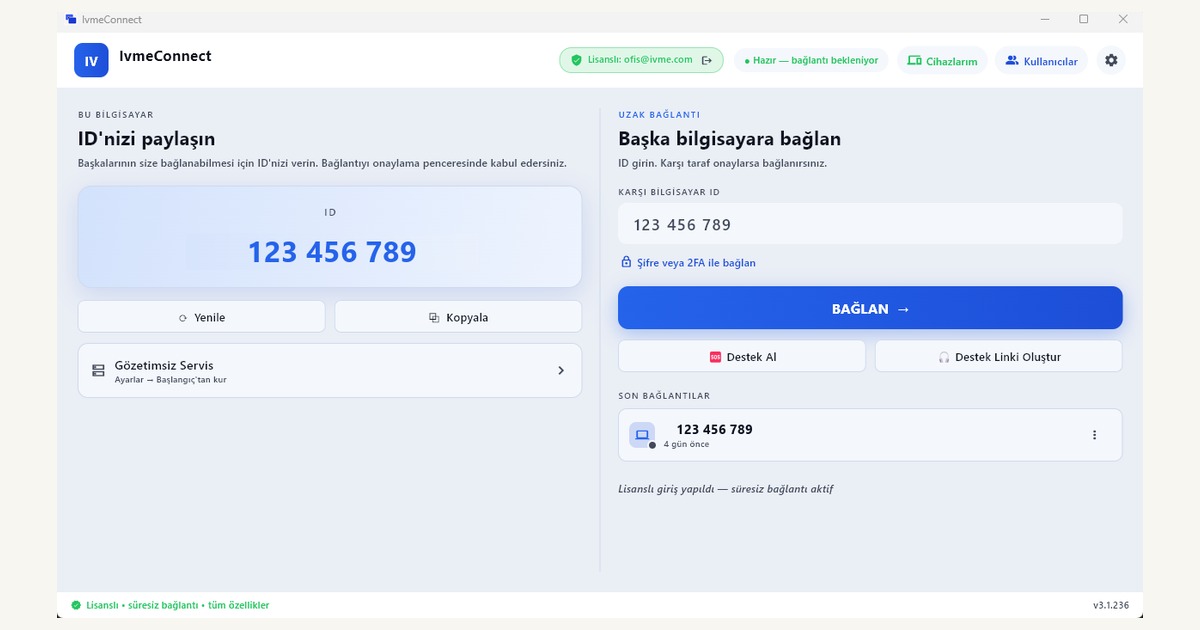The width and height of the screenshot is (1200, 630).
Task: Click Şifre veya 2FA ile bağlan link
Action: coord(696,263)
